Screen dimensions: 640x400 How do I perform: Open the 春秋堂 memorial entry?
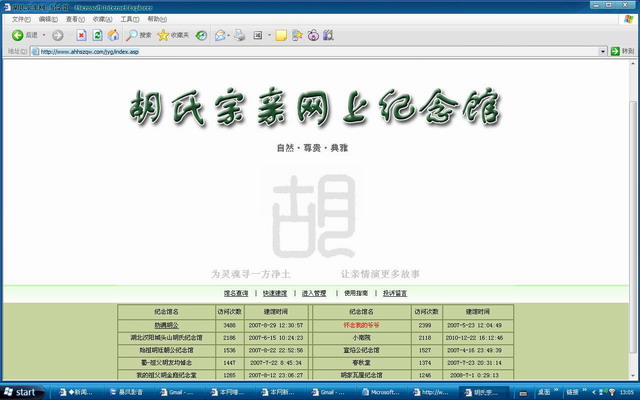point(361,362)
